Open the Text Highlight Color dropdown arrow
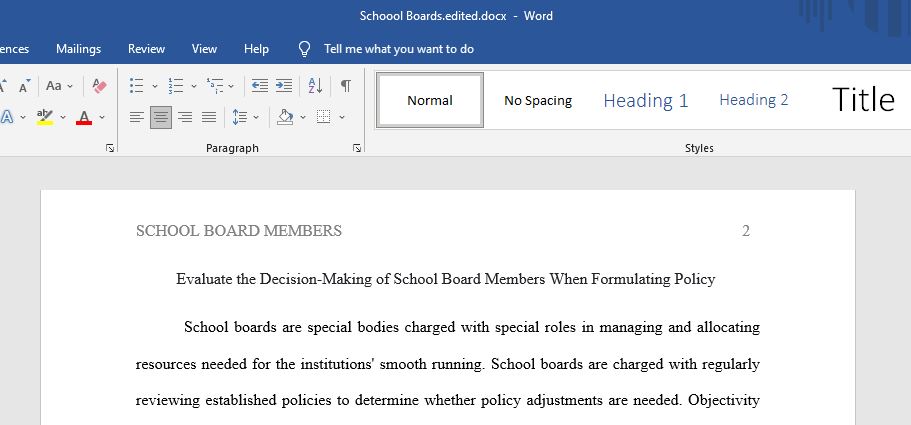911x425 pixels. 63,117
